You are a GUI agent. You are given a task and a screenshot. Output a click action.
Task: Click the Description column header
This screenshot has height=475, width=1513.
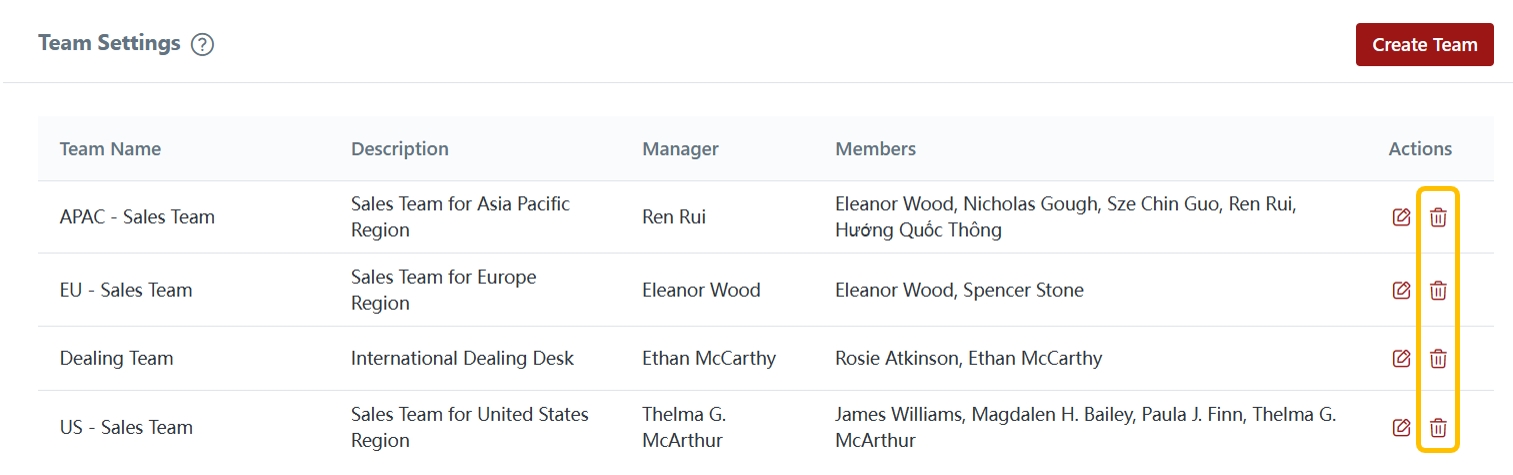[x=399, y=149]
